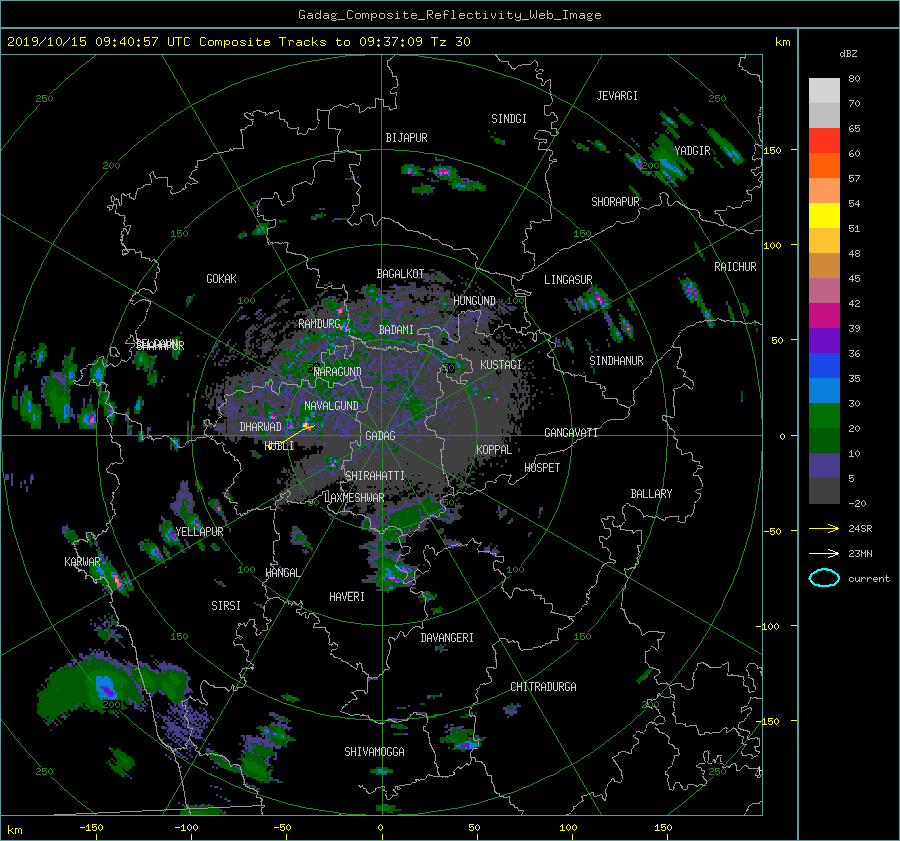Click the SINDHANUR city label
The image size is (900, 841).
pyautogui.click(x=616, y=361)
